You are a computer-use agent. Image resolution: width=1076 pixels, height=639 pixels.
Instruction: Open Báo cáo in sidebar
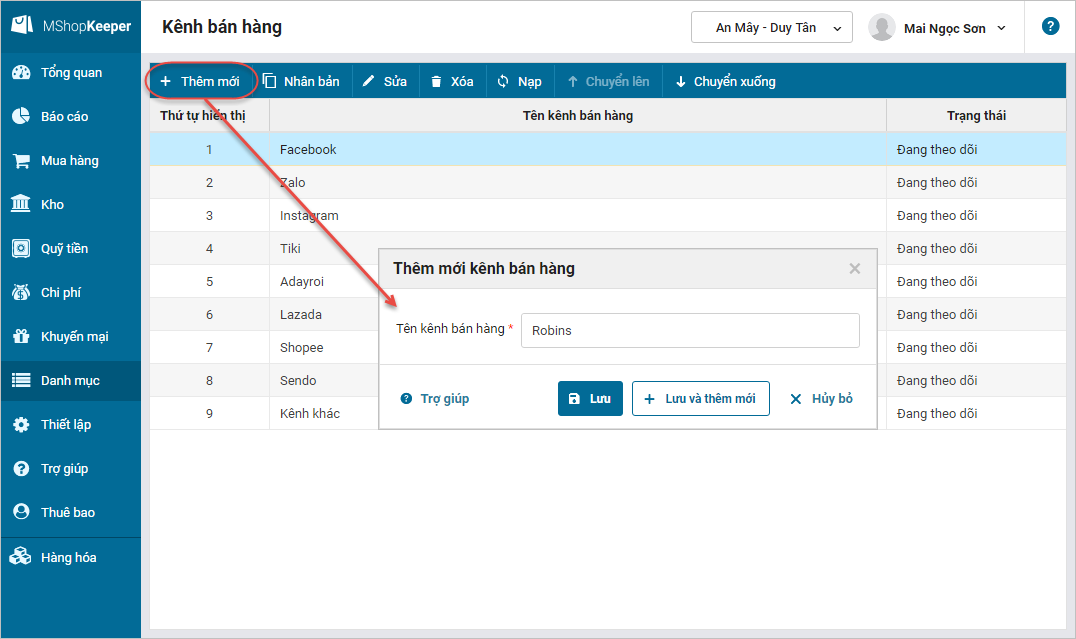click(x=71, y=117)
